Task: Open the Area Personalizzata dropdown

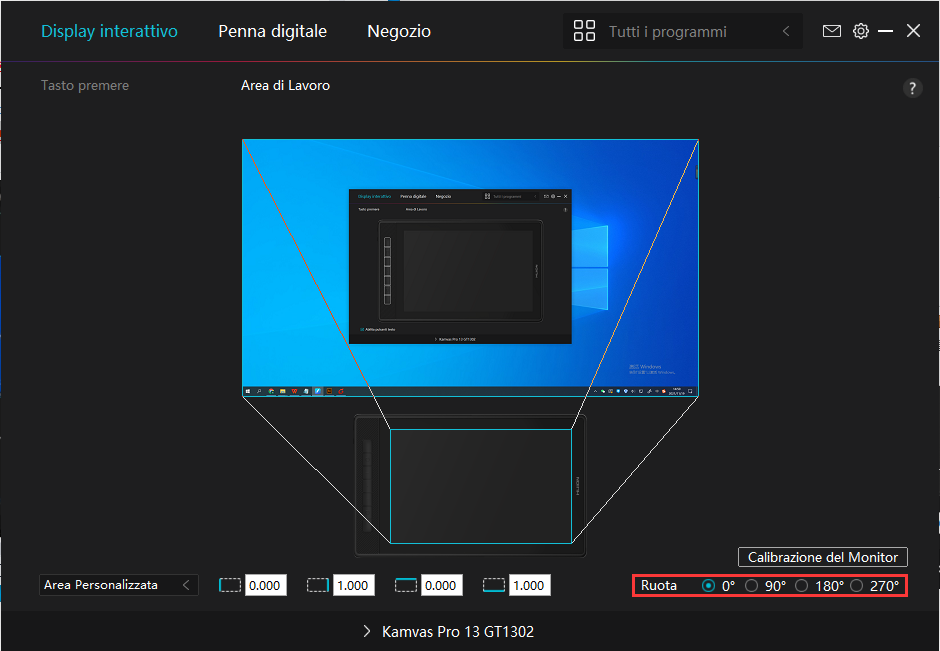Action: pyautogui.click(x=118, y=585)
